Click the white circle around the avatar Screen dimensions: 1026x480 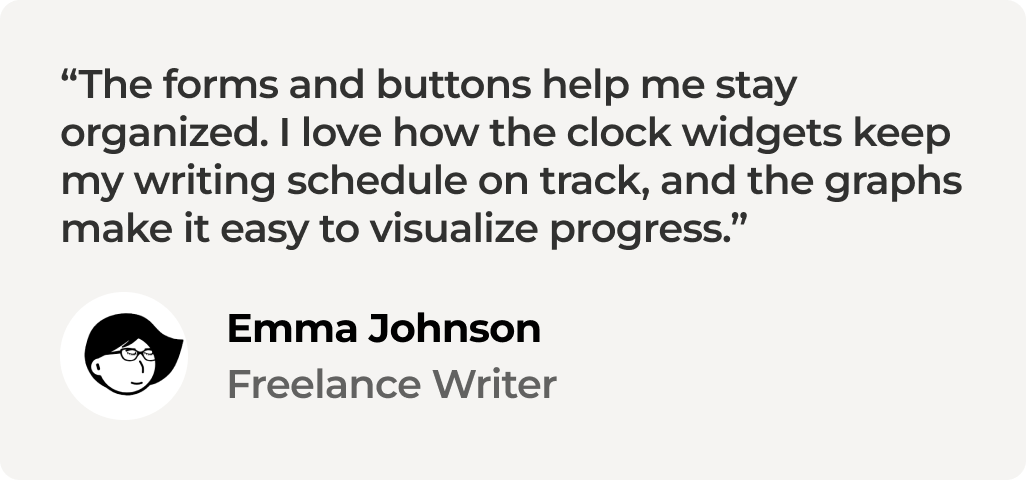(x=124, y=356)
